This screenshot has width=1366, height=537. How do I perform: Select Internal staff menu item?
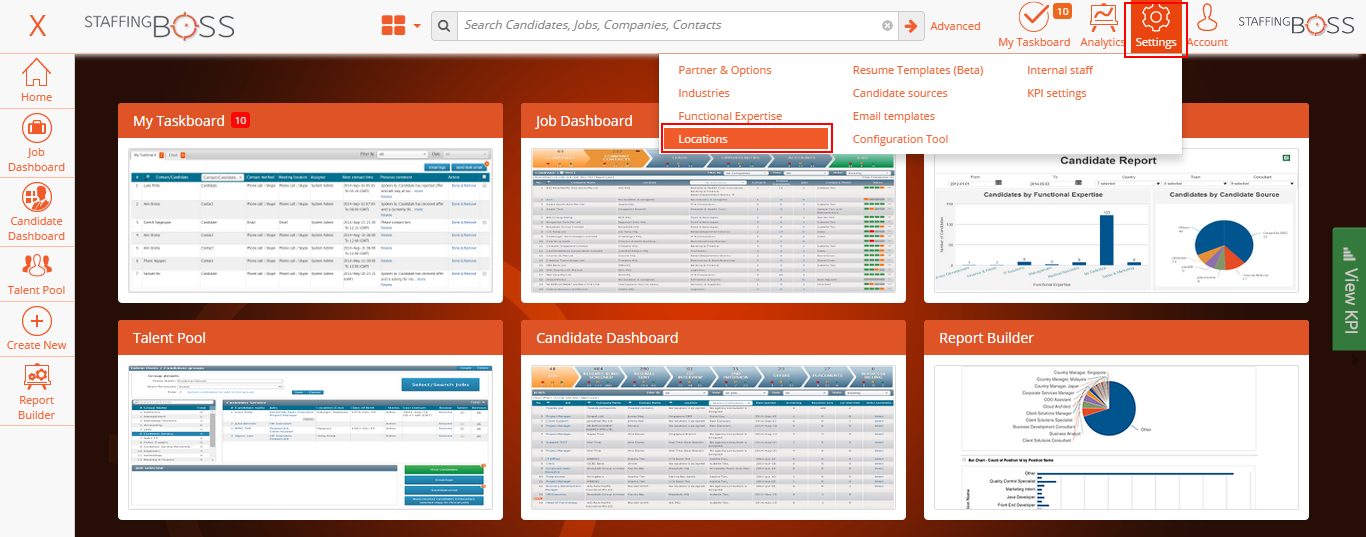[x=1060, y=70]
